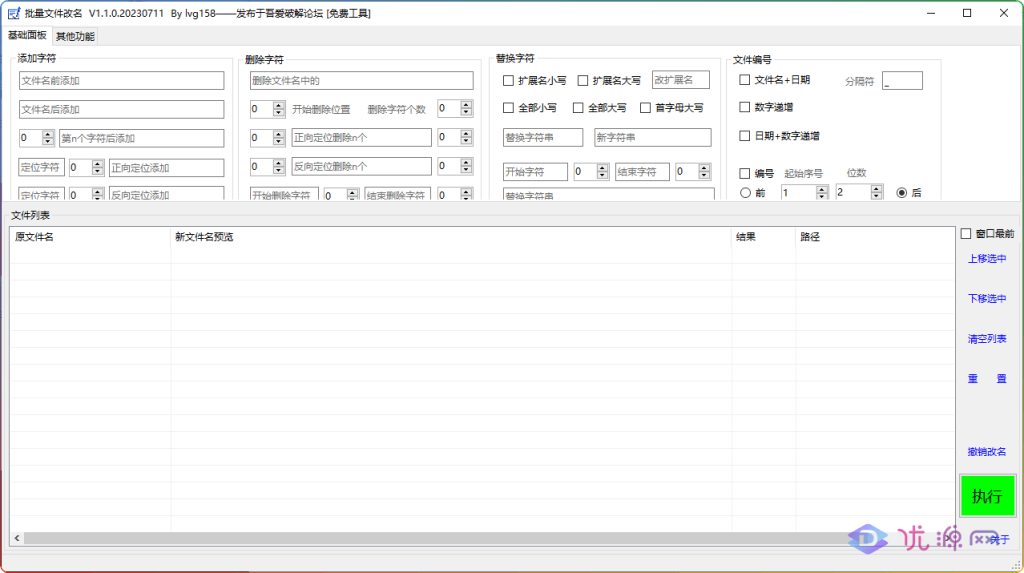Enable the 扩展名小写 checkbox

coord(509,80)
